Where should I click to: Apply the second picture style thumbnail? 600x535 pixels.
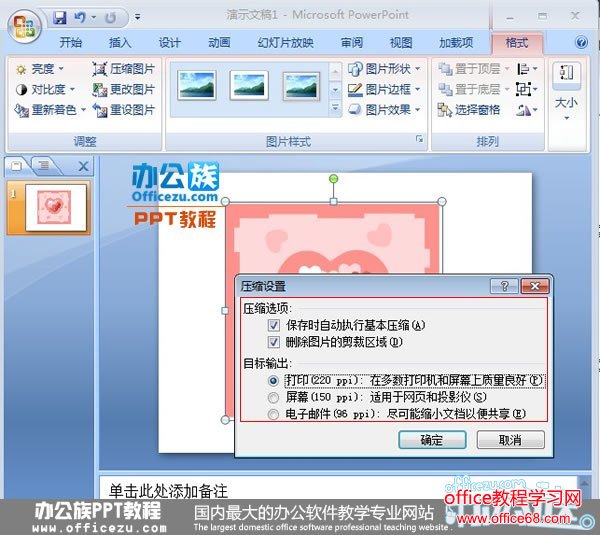tap(249, 85)
